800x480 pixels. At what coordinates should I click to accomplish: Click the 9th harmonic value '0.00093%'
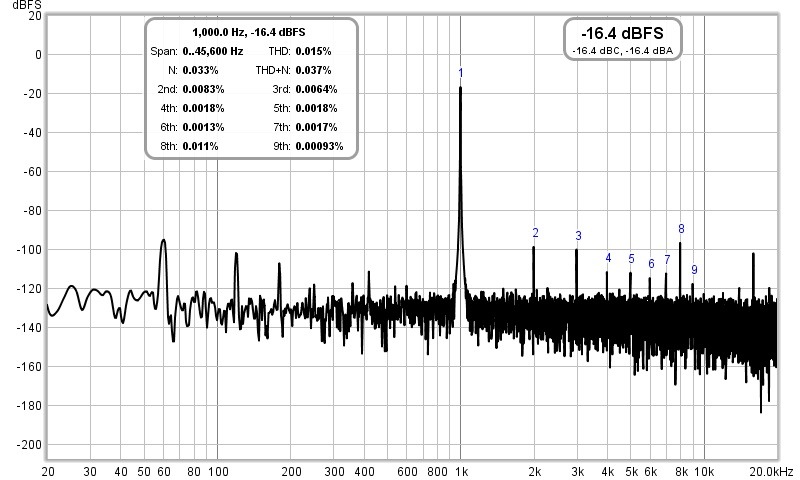(x=319, y=146)
